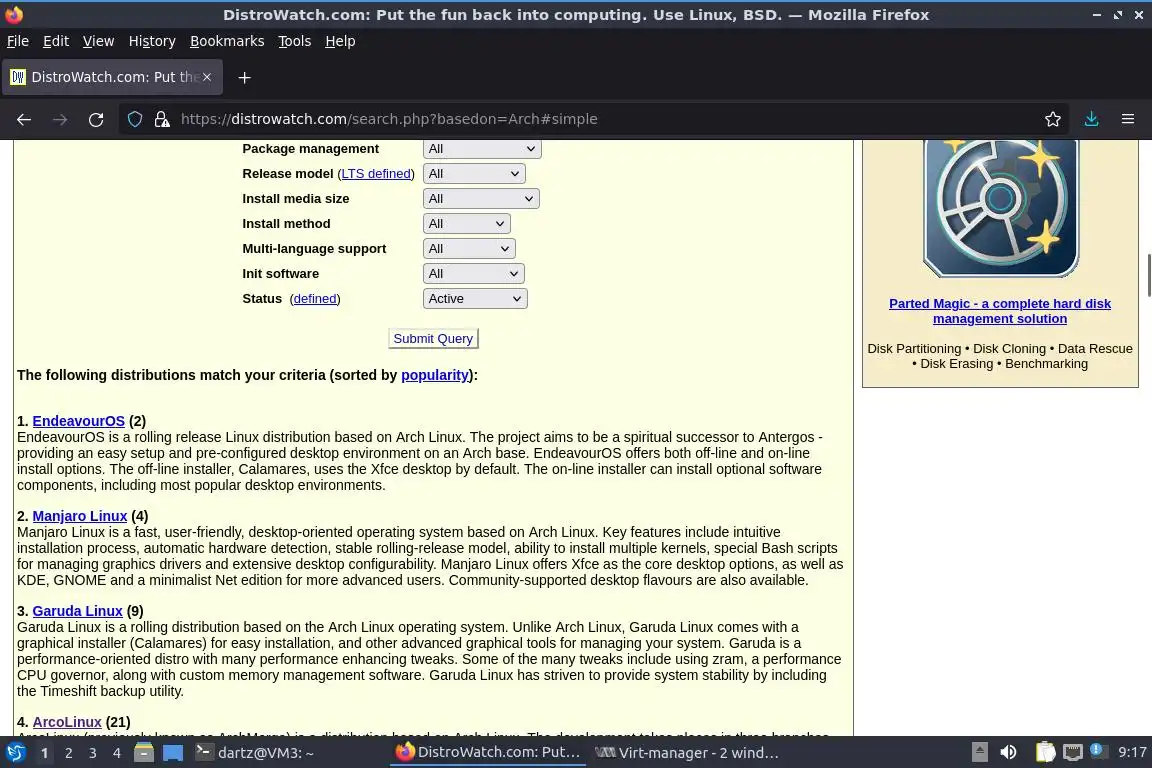This screenshot has height=768, width=1152.
Task: Click the page vertical scrollbar thumb
Action: click(1148, 276)
